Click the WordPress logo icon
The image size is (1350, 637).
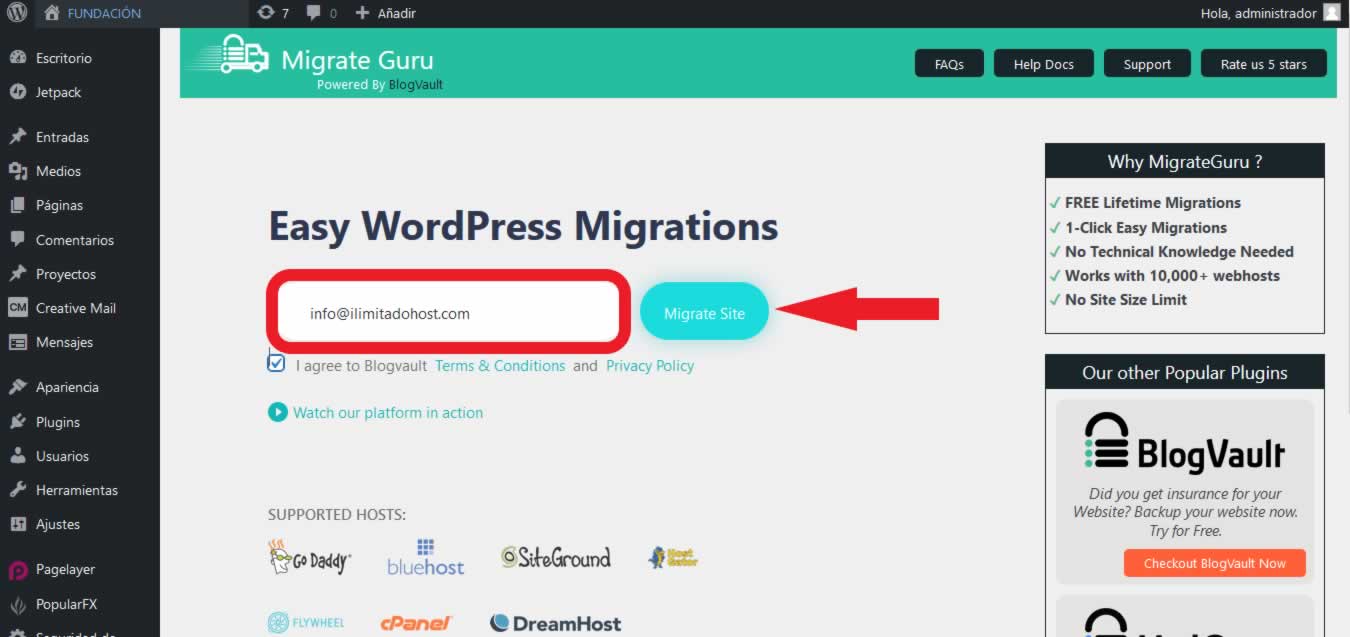[x=17, y=13]
